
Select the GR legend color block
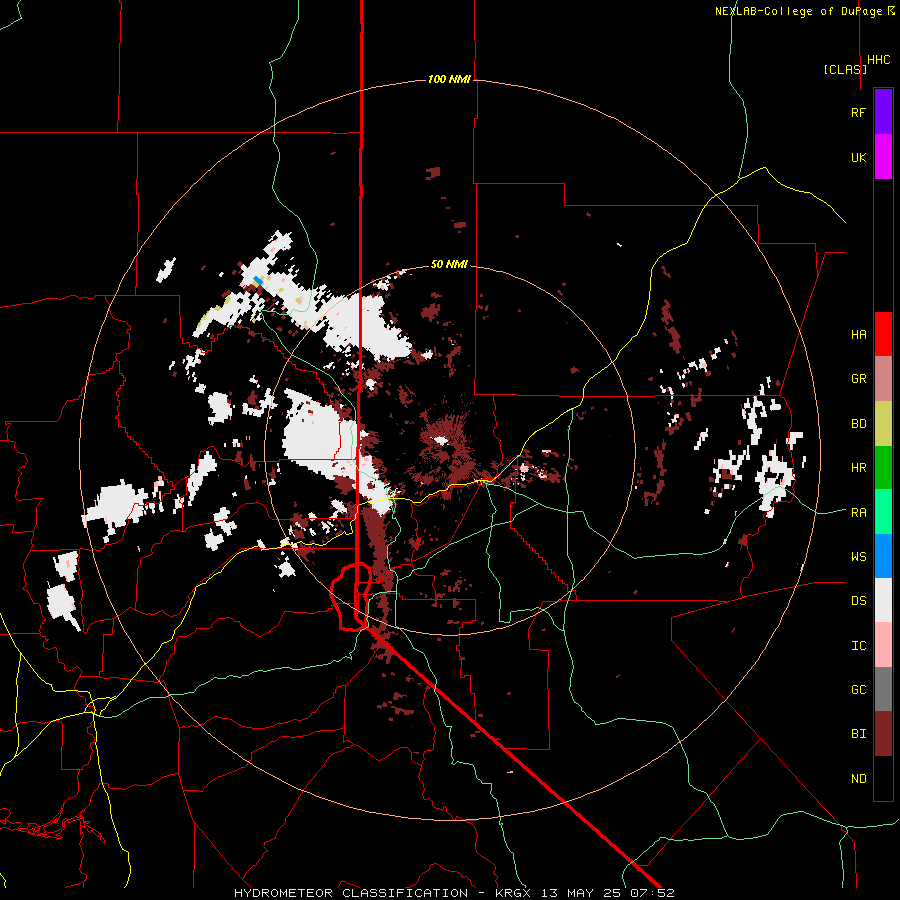tap(883, 379)
